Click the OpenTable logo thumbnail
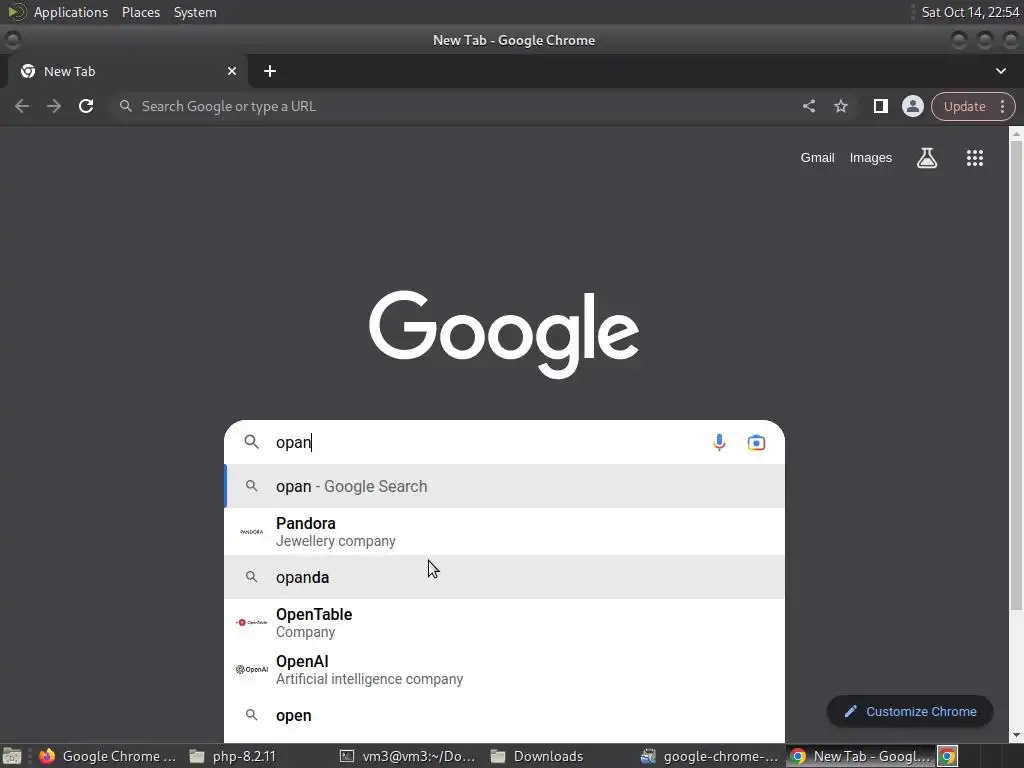Image resolution: width=1024 pixels, height=768 pixels. tap(251, 622)
